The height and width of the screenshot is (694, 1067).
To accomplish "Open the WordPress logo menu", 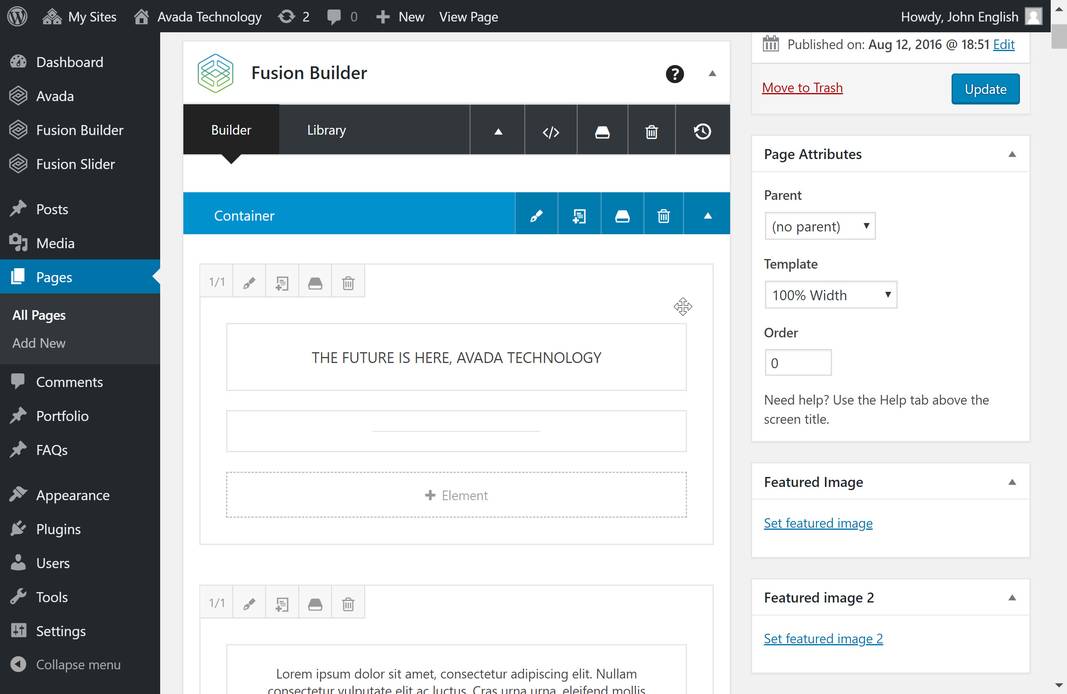I will tap(17, 16).
